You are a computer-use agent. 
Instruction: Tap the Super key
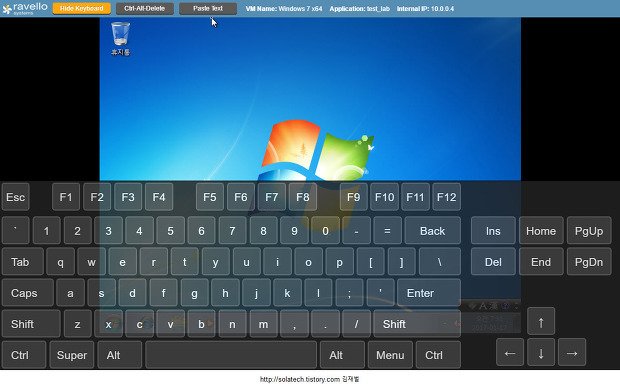click(x=72, y=355)
